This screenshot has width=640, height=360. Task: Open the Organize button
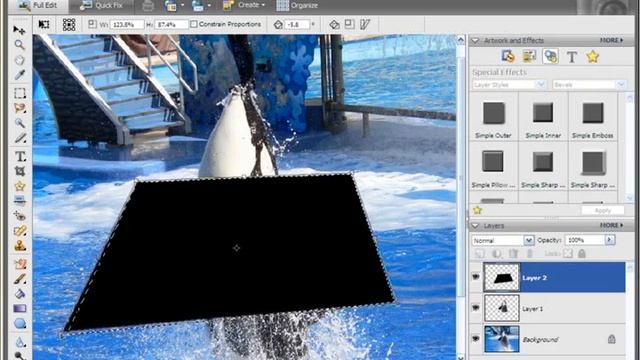[297, 5]
